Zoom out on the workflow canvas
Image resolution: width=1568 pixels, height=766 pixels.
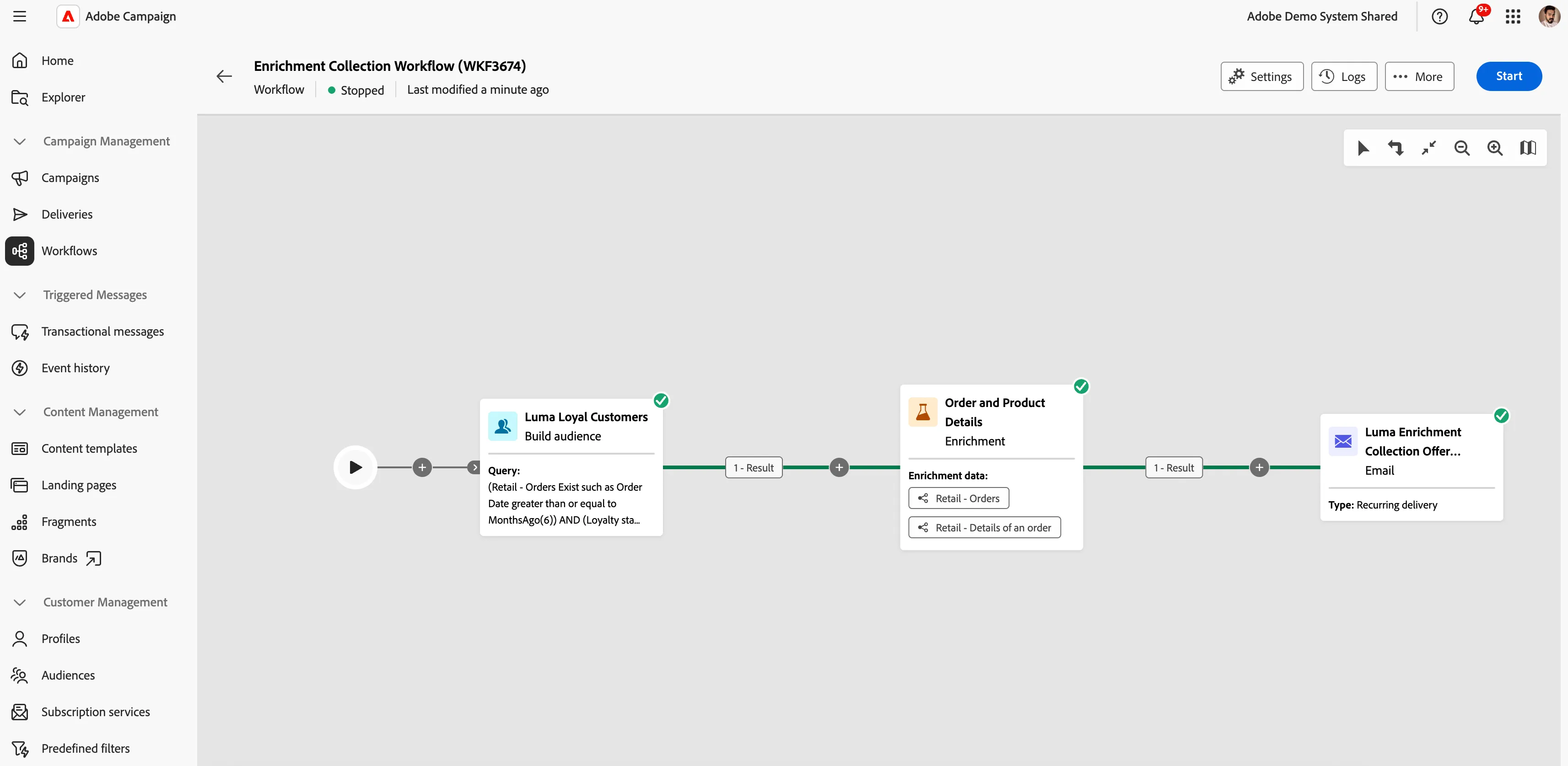pos(1462,148)
